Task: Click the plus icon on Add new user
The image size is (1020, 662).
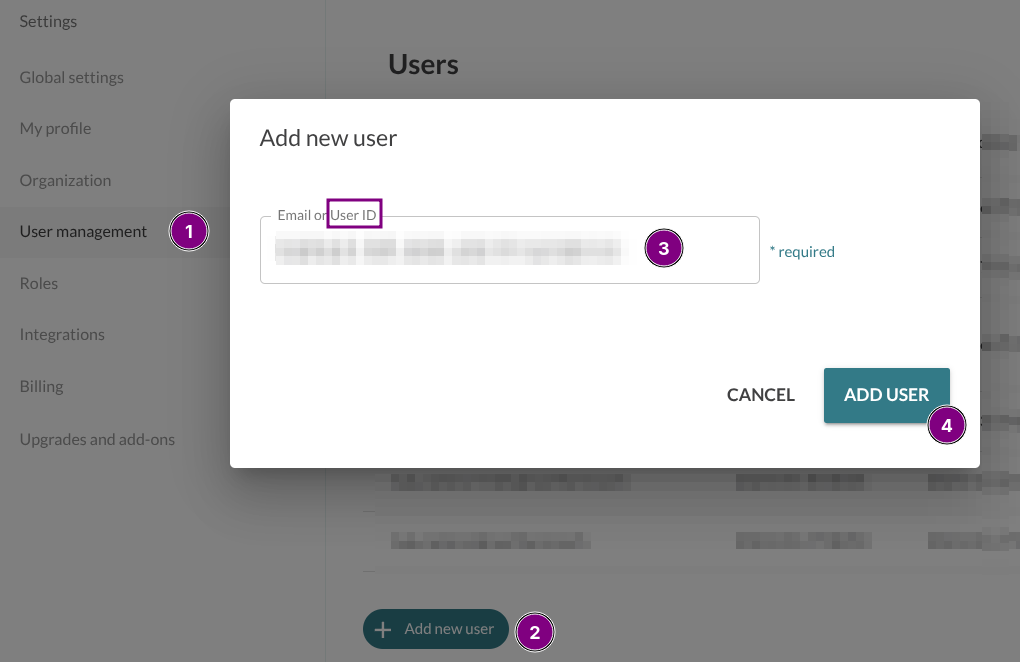Action: click(382, 629)
